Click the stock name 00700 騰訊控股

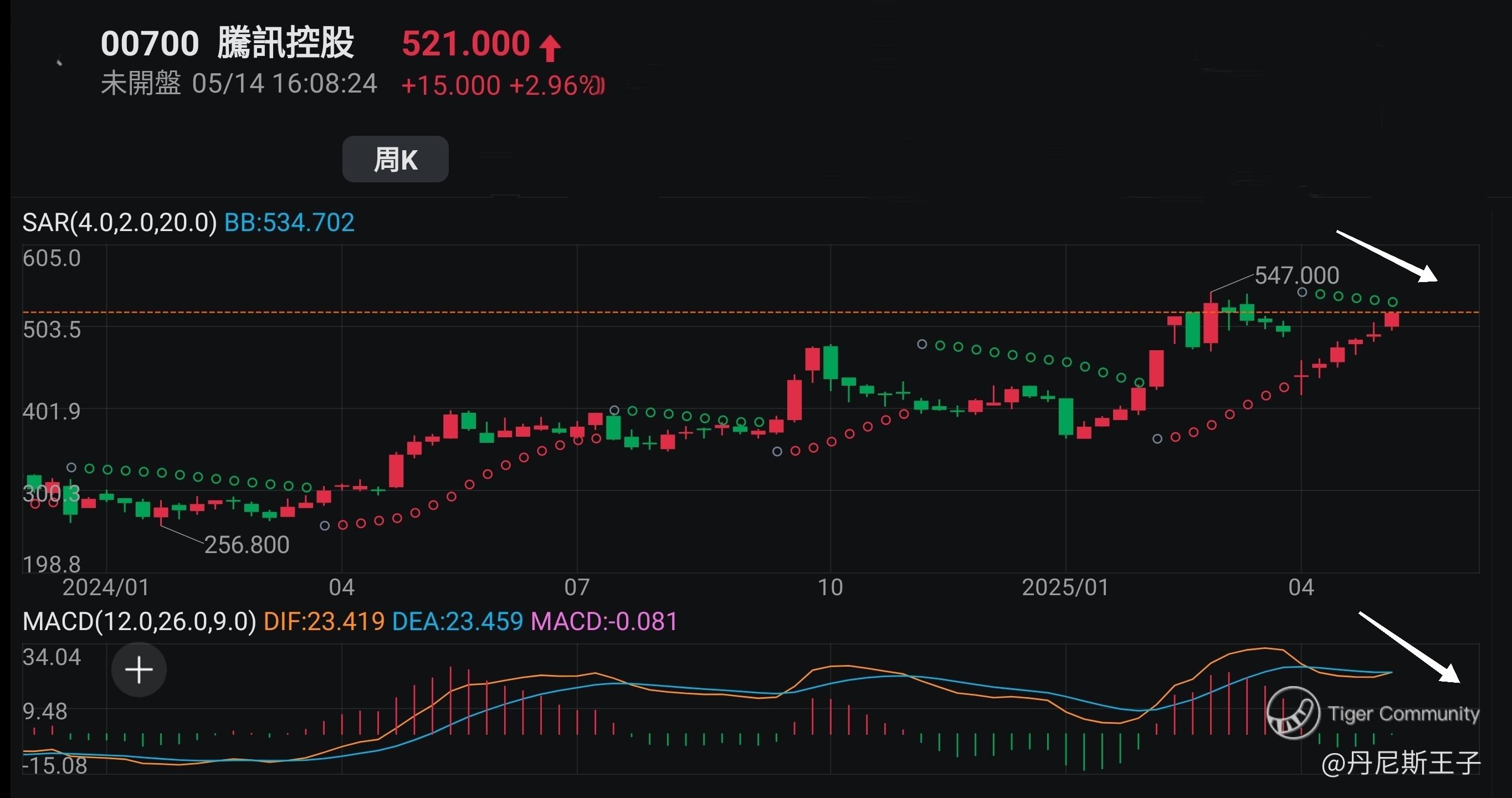pos(227,43)
